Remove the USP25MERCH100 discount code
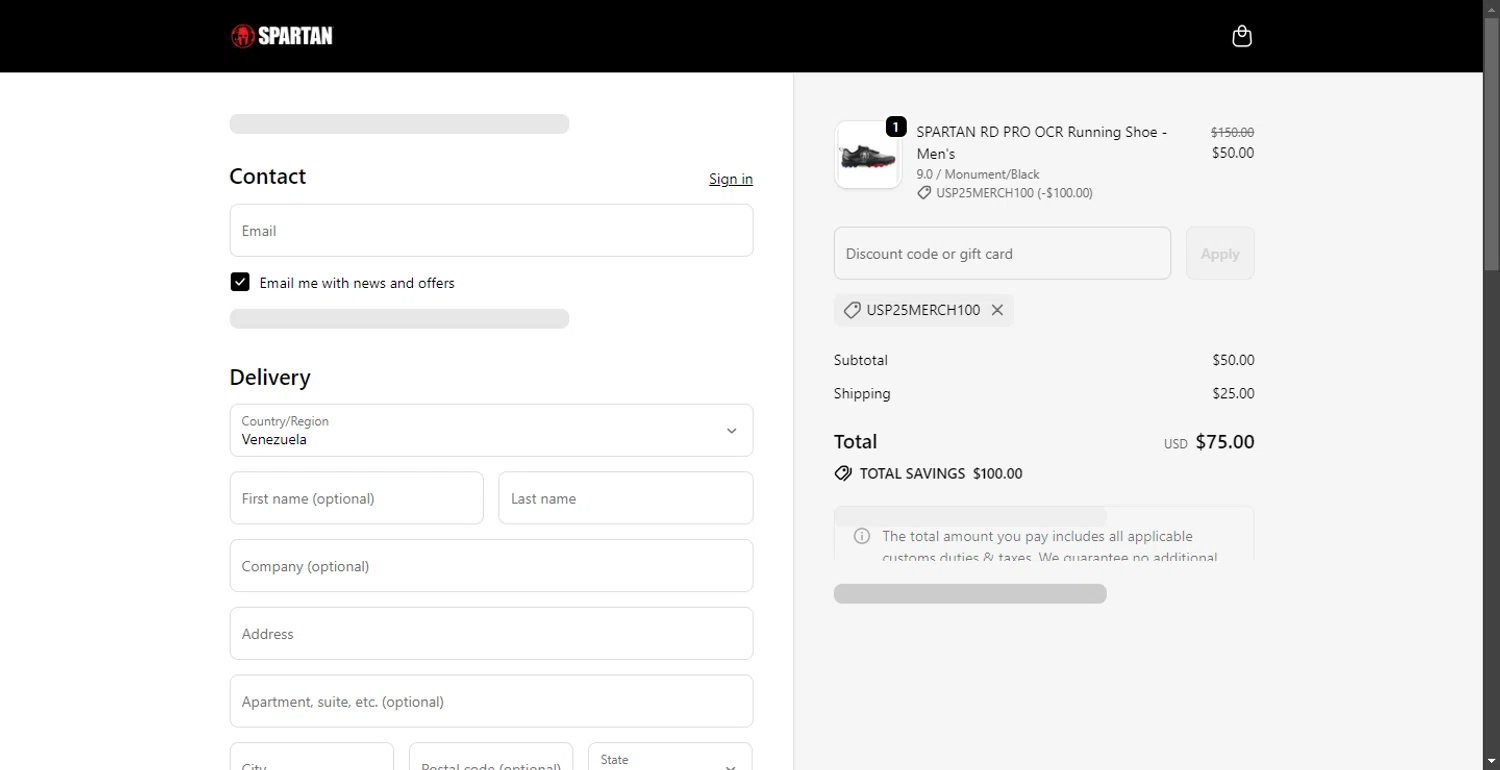1500x770 pixels. tap(997, 310)
